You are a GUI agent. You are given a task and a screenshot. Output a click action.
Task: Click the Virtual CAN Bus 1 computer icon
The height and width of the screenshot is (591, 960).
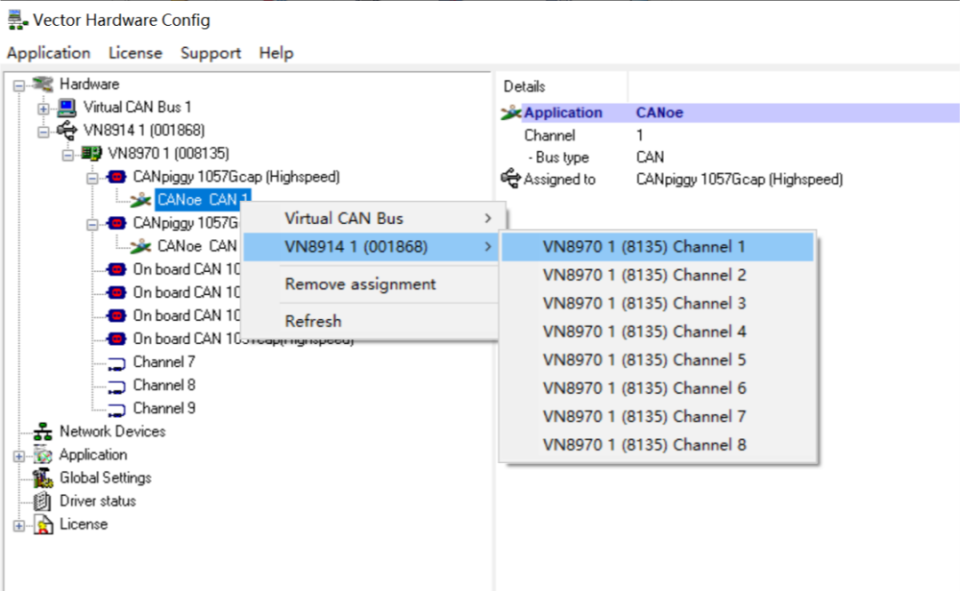[67, 107]
